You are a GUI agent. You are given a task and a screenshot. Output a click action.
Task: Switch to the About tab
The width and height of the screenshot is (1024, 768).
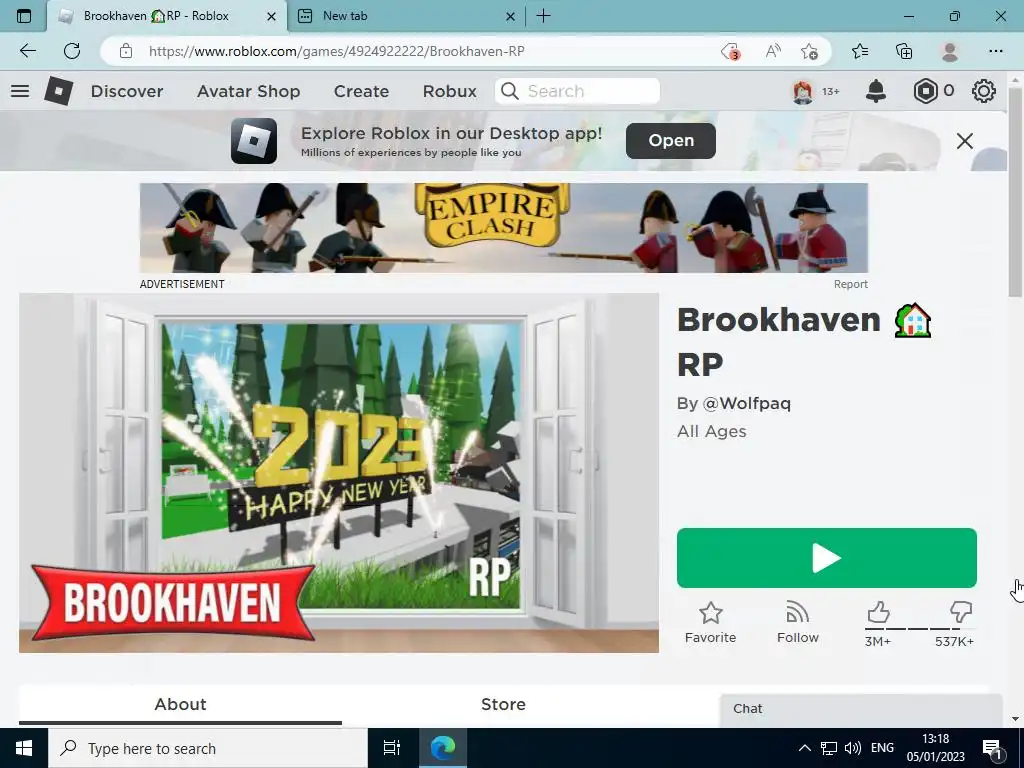pos(180,705)
